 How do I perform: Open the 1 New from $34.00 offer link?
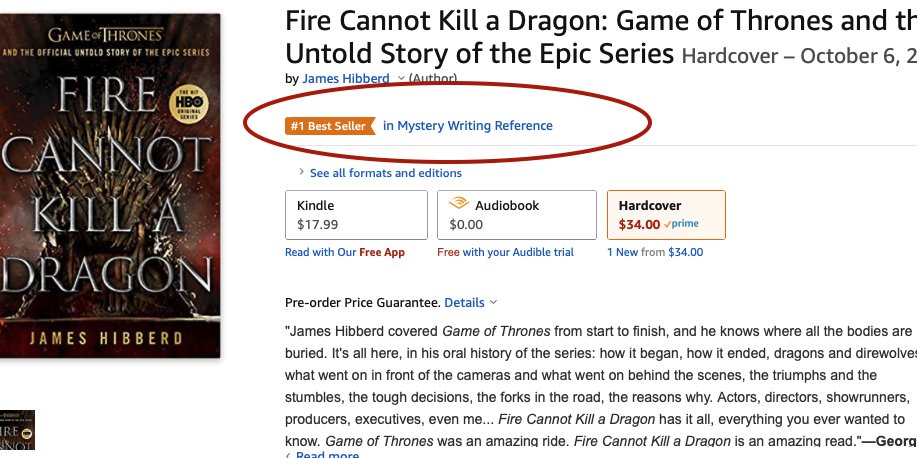[655, 252]
